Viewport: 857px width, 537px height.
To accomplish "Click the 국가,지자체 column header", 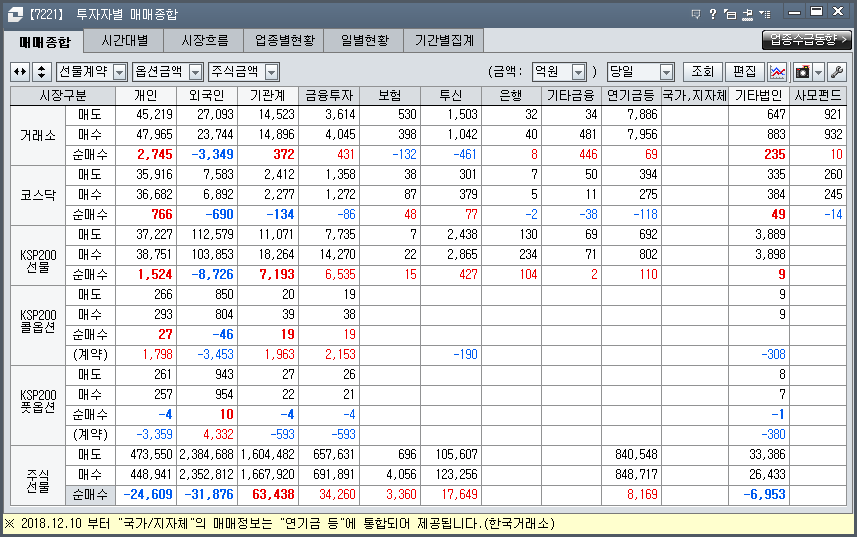I will [695, 96].
